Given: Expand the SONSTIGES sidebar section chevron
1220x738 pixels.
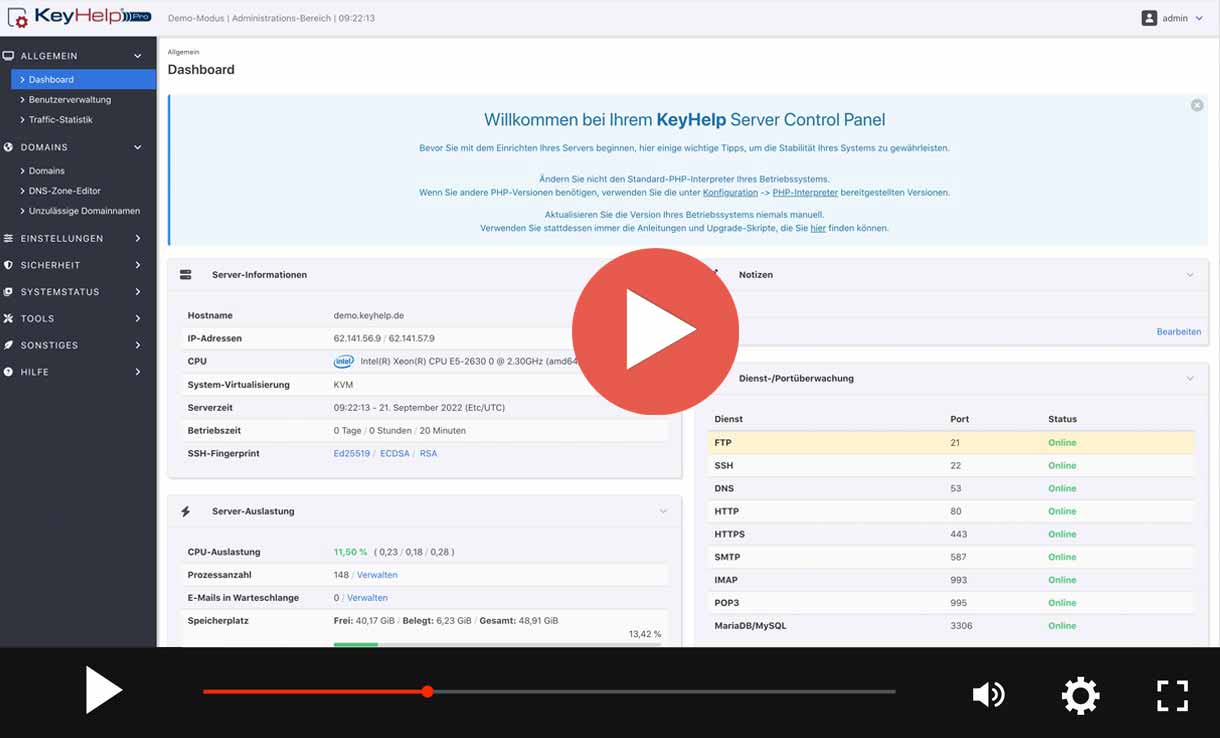Looking at the screenshot, I should [138, 345].
